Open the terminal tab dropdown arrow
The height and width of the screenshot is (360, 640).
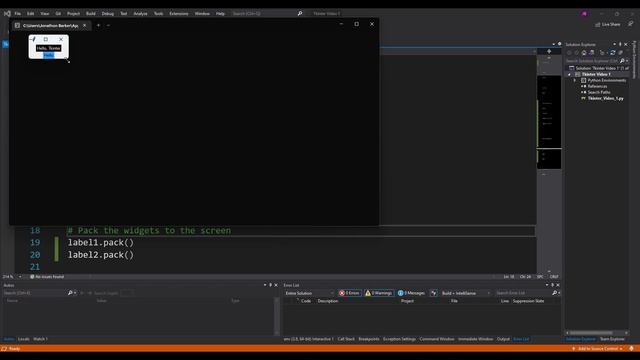coord(108,25)
